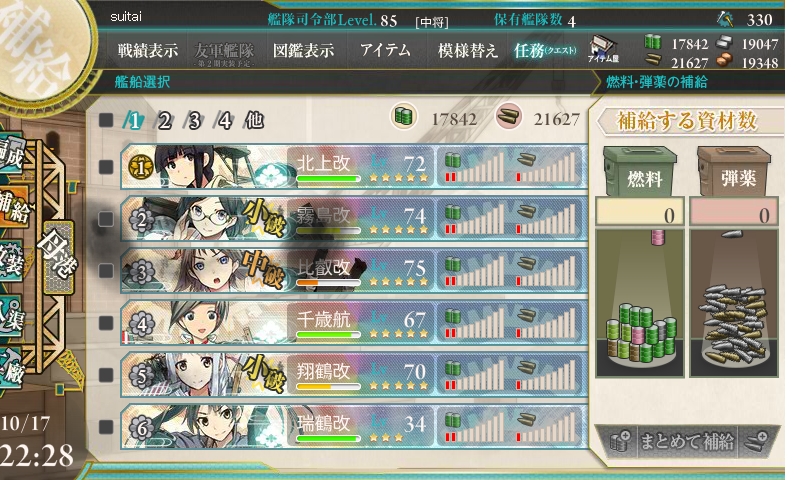Click the 燃料 fuel crate icon

point(640,171)
